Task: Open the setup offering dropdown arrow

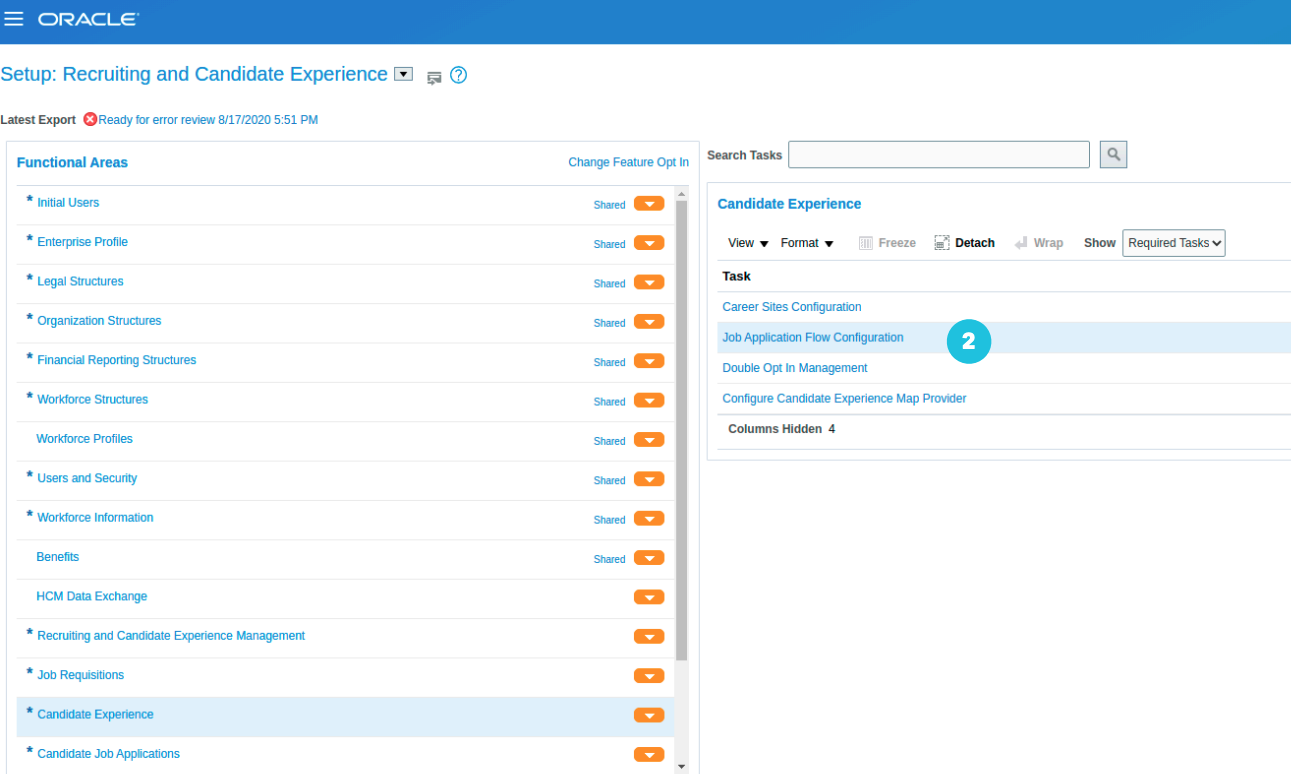Action: pyautogui.click(x=404, y=74)
